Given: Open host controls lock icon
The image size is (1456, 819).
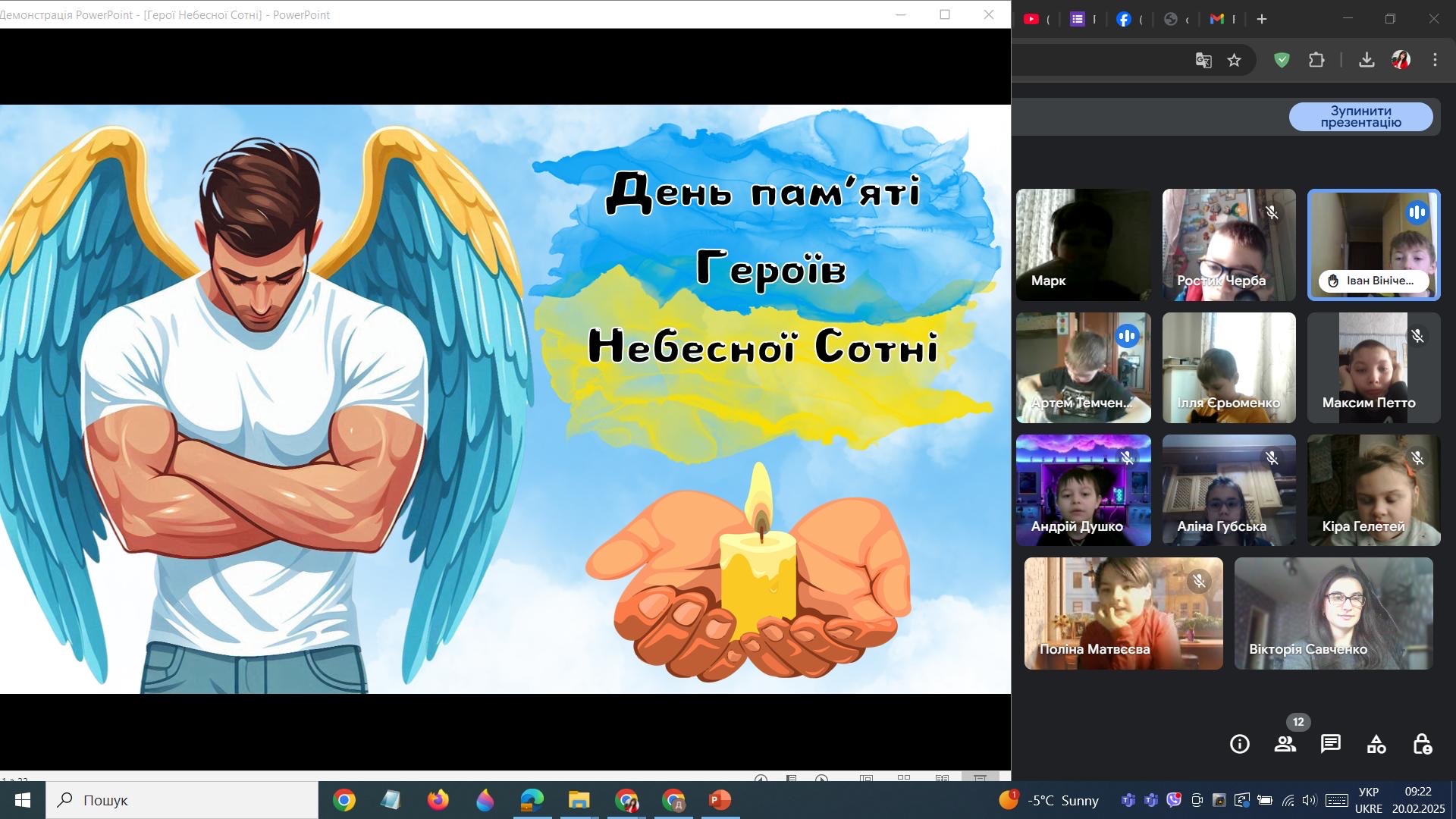Looking at the screenshot, I should pos(1422,744).
